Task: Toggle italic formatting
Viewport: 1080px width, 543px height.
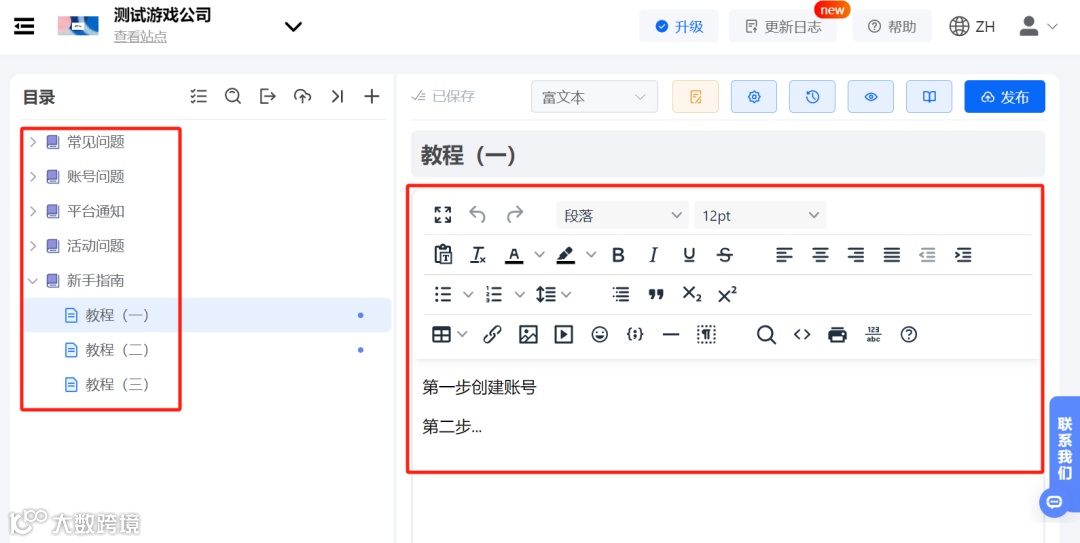Action: coord(654,255)
